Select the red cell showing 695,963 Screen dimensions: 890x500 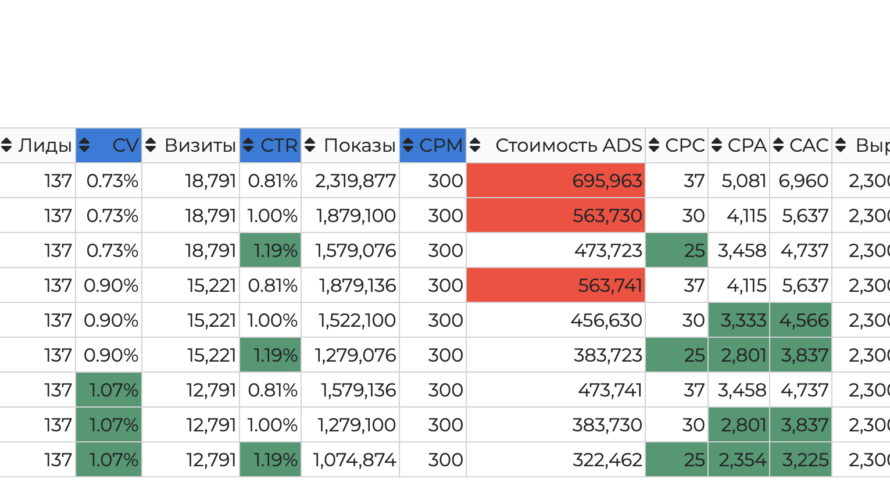point(556,181)
